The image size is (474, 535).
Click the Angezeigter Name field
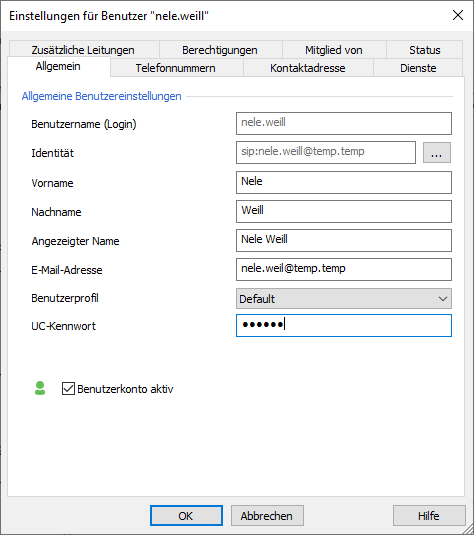pyautogui.click(x=344, y=241)
